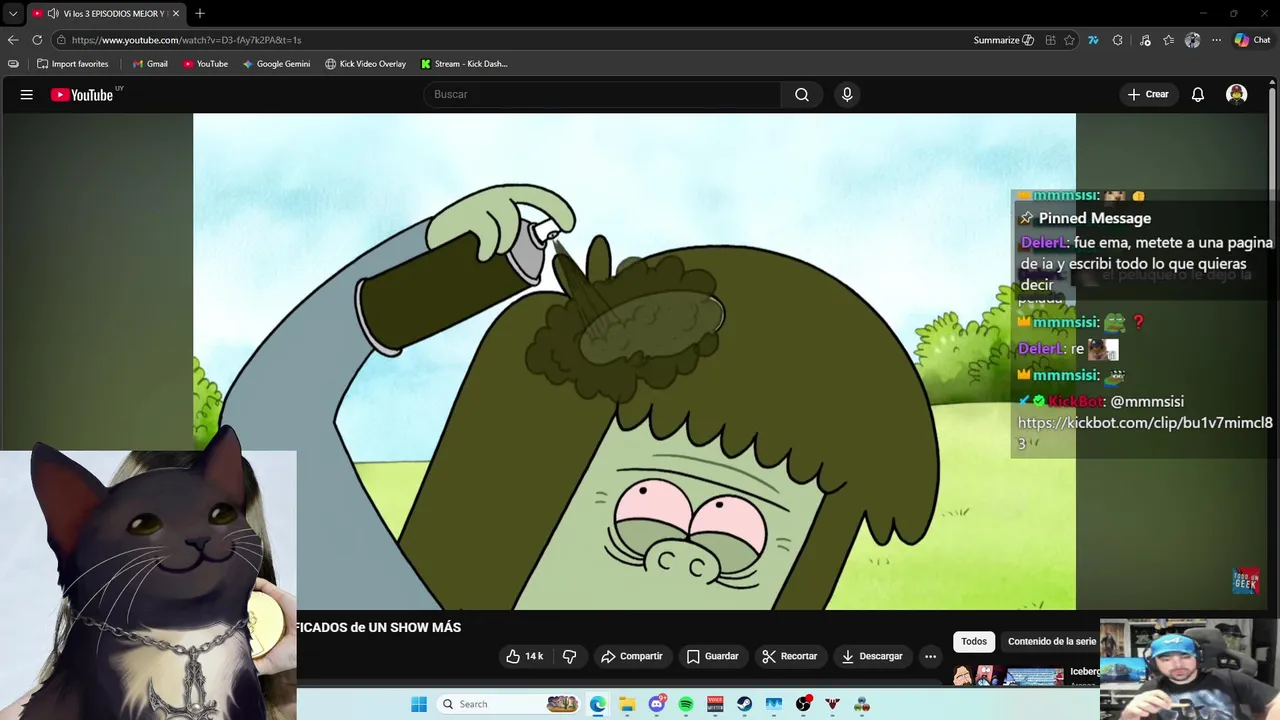This screenshot has height=720, width=1280.
Task: Open OBS Studio from taskbar
Action: [803, 704]
